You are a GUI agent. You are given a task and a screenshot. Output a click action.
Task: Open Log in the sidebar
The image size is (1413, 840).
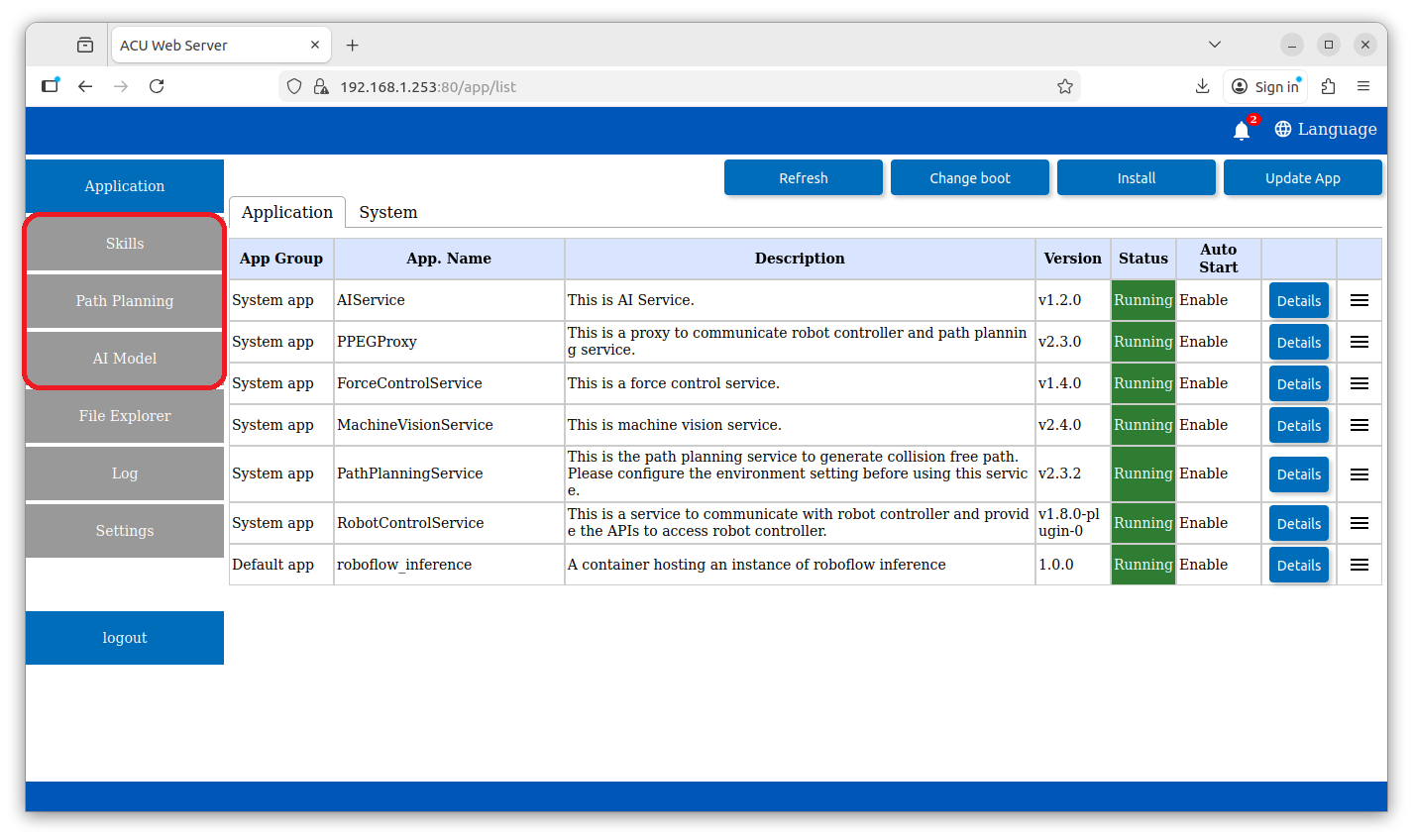[125, 473]
